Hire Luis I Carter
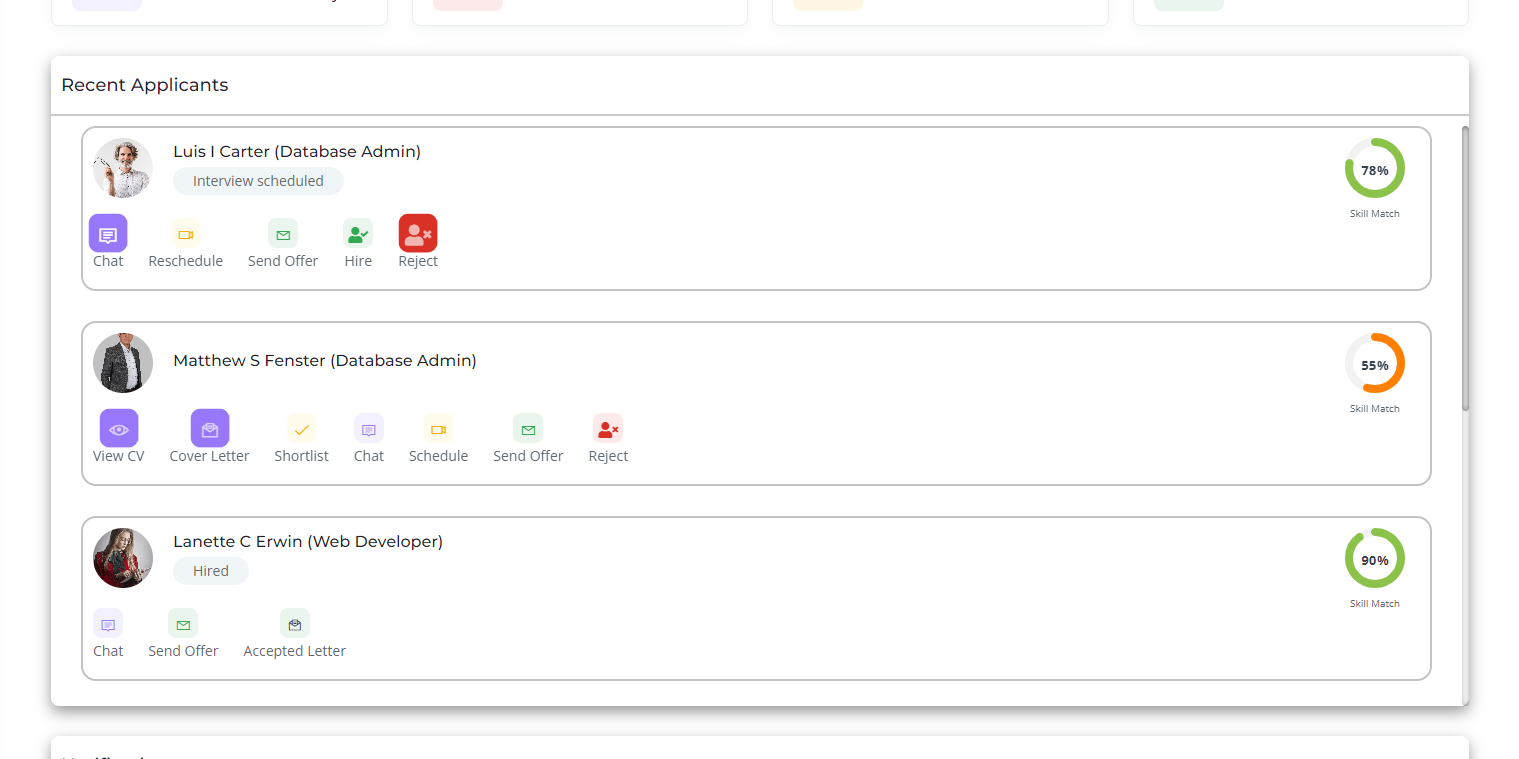This screenshot has height=759, width=1519. 358,234
